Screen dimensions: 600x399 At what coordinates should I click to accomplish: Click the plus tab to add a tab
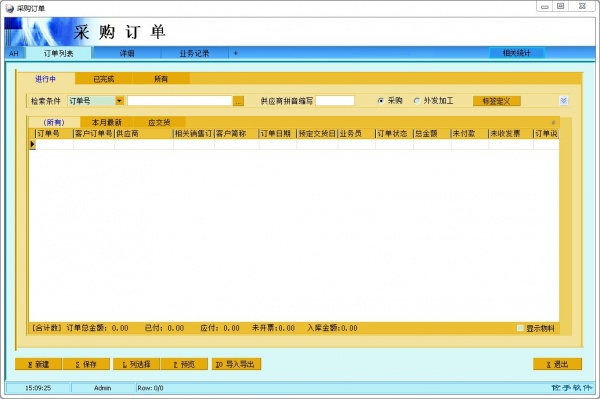[x=236, y=53]
